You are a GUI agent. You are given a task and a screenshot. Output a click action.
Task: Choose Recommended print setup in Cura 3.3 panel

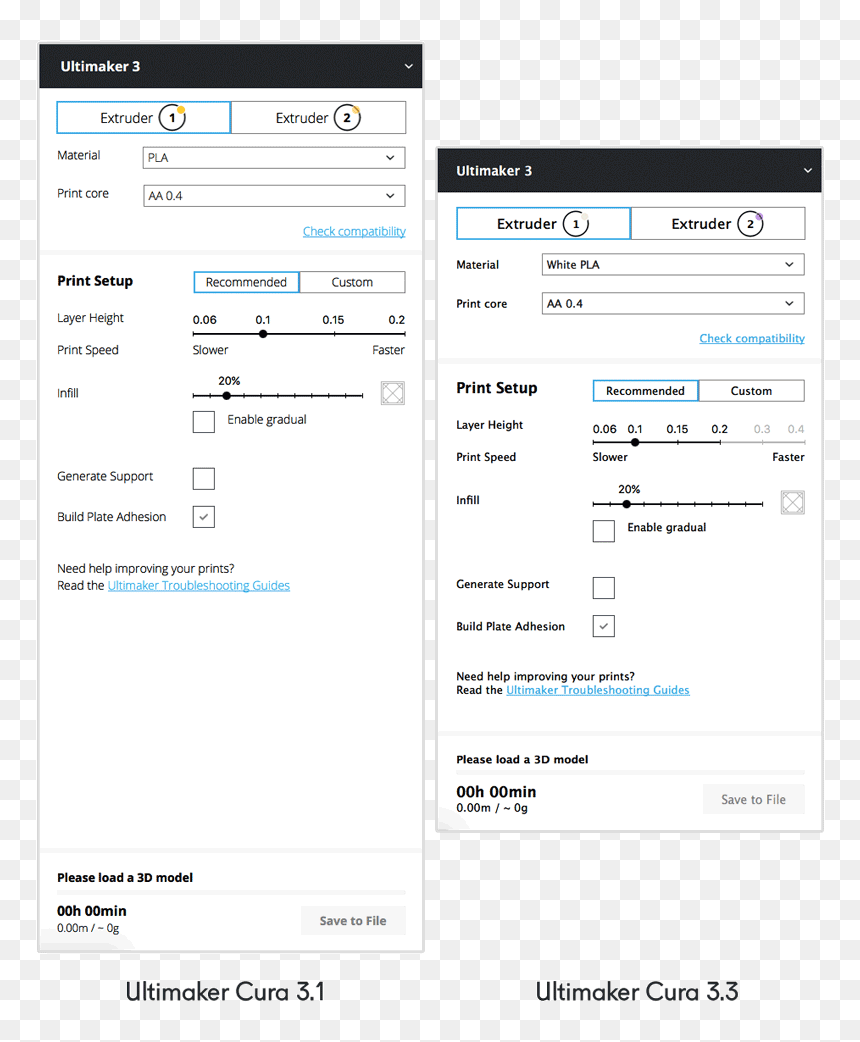645,391
